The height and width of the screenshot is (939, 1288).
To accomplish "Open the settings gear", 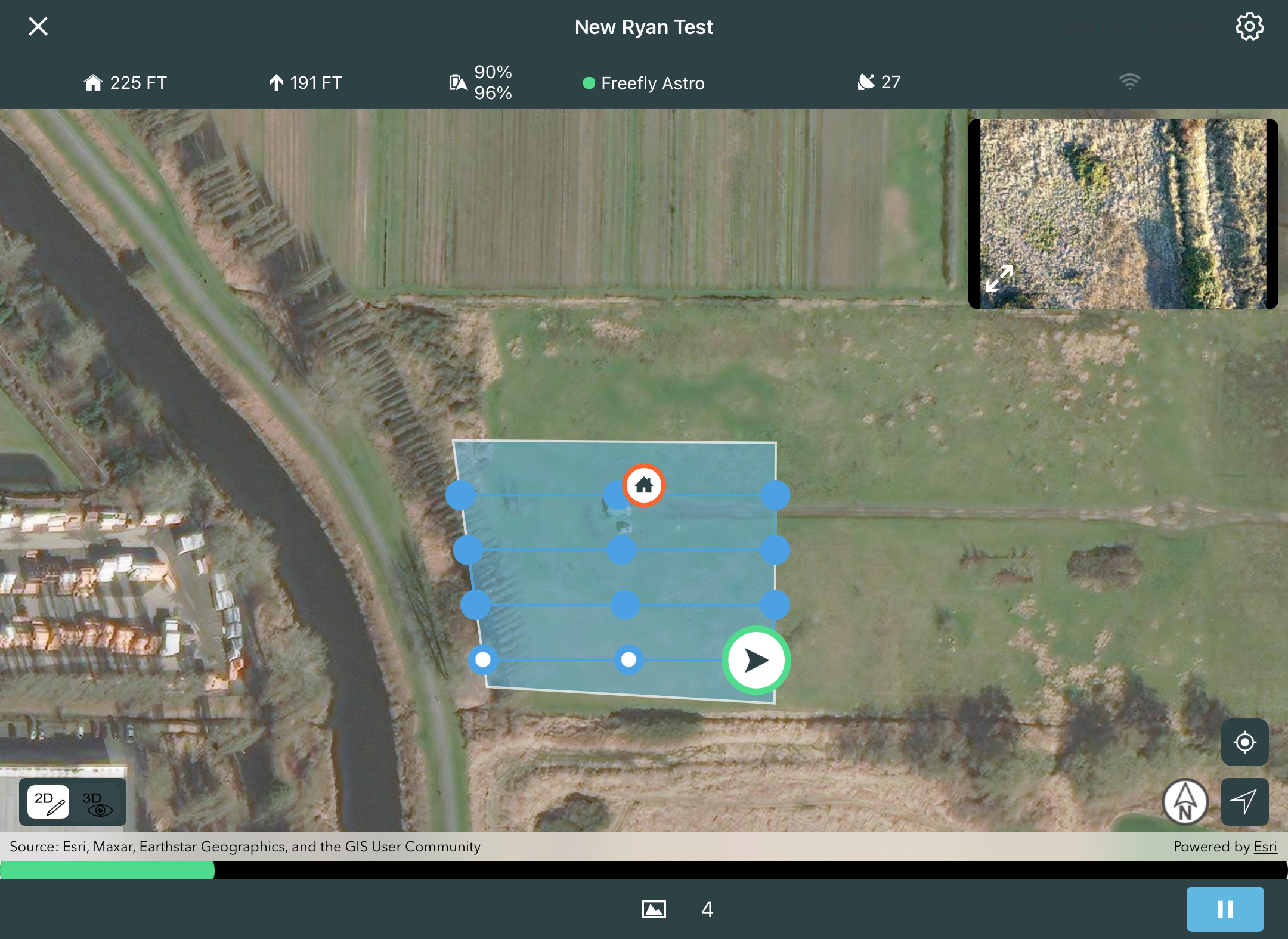I will pos(1249,27).
